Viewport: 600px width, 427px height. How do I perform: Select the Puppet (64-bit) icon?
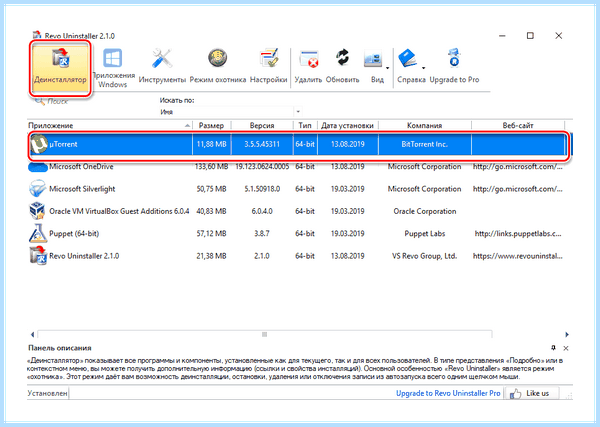38,233
